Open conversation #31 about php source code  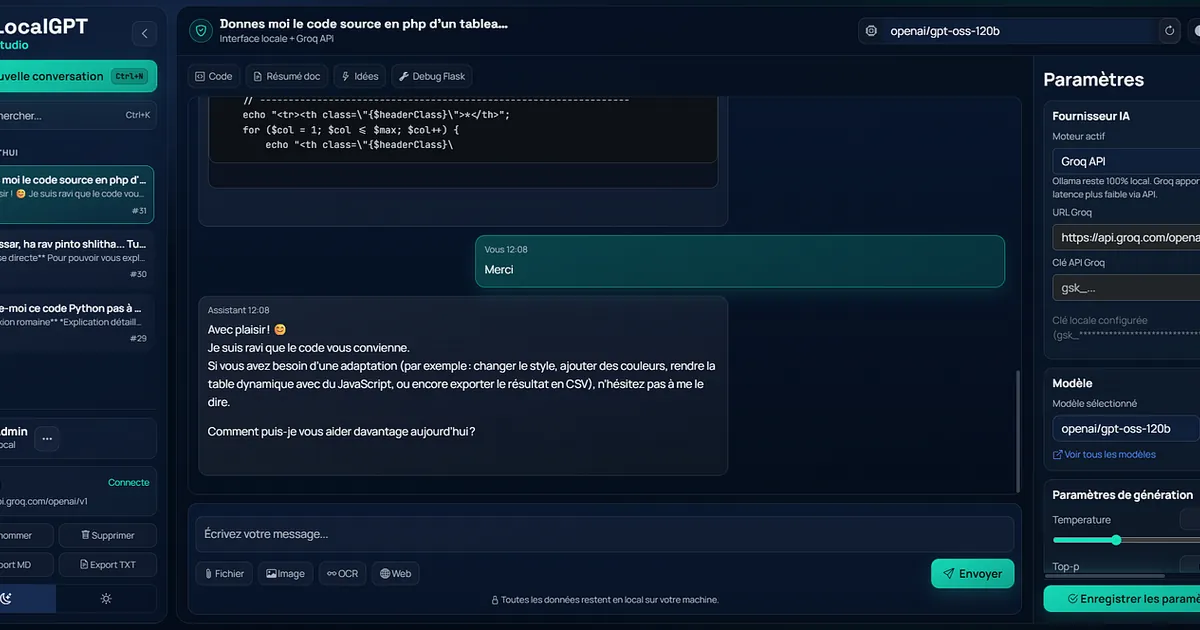pyautogui.click(x=75, y=195)
